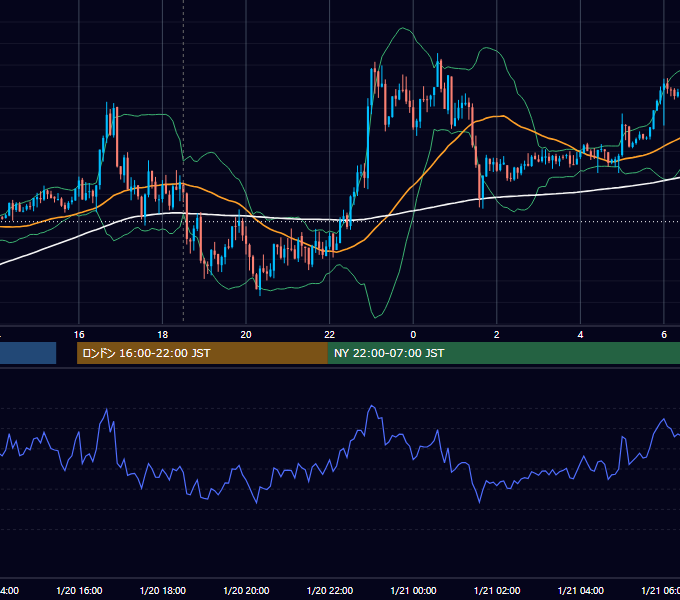Click the 16 hour label on price chart axis
Image resolution: width=680 pixels, height=600 pixels.
tap(79, 335)
